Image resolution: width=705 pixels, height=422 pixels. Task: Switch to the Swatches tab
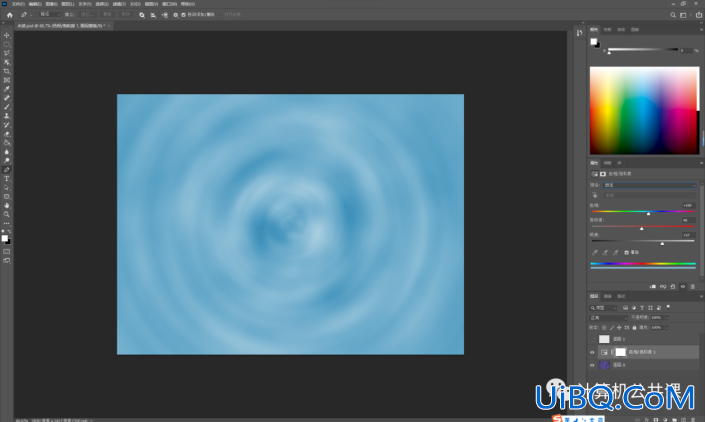[607, 30]
